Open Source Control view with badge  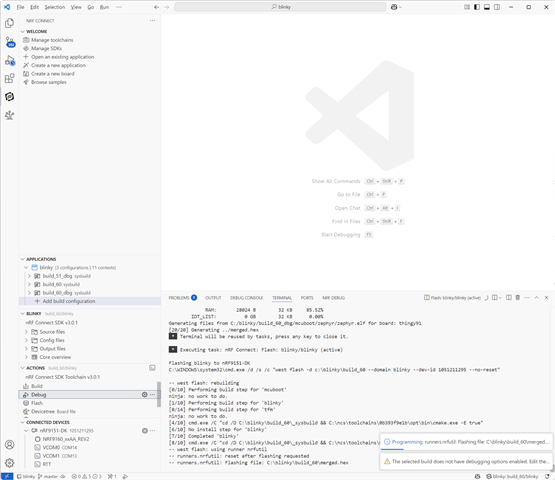click(x=10, y=42)
